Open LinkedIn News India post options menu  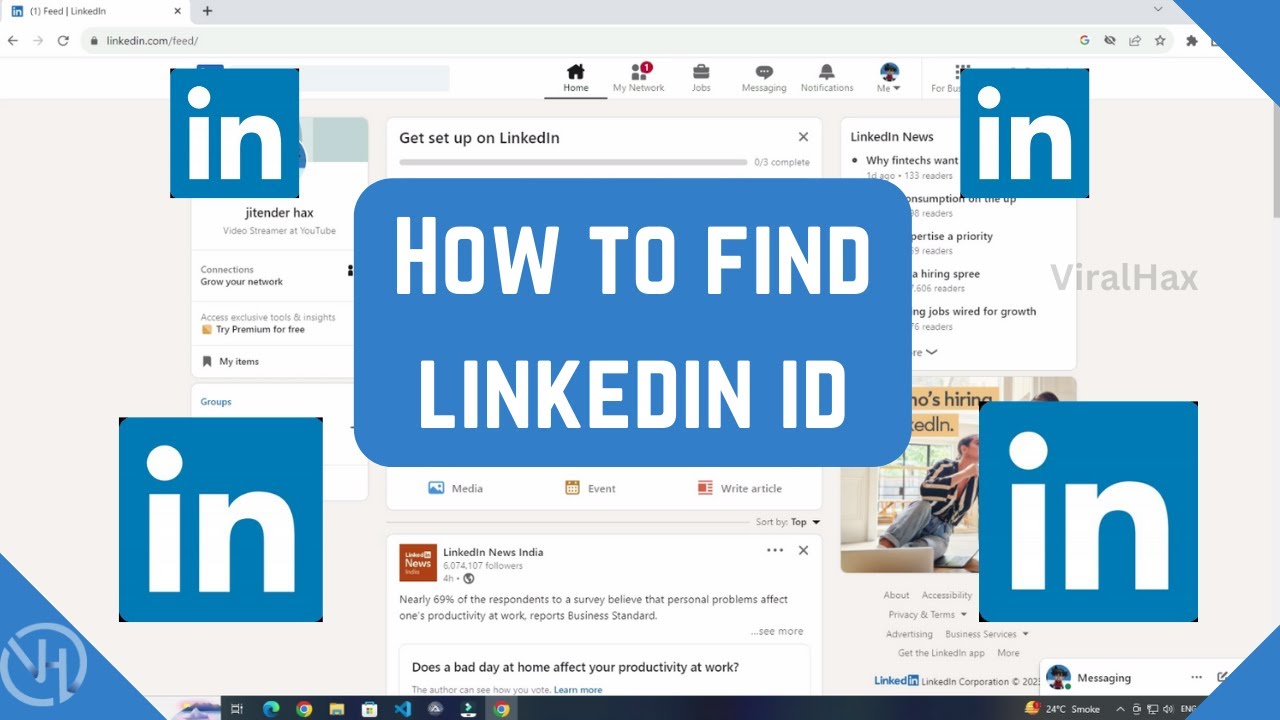coord(775,550)
